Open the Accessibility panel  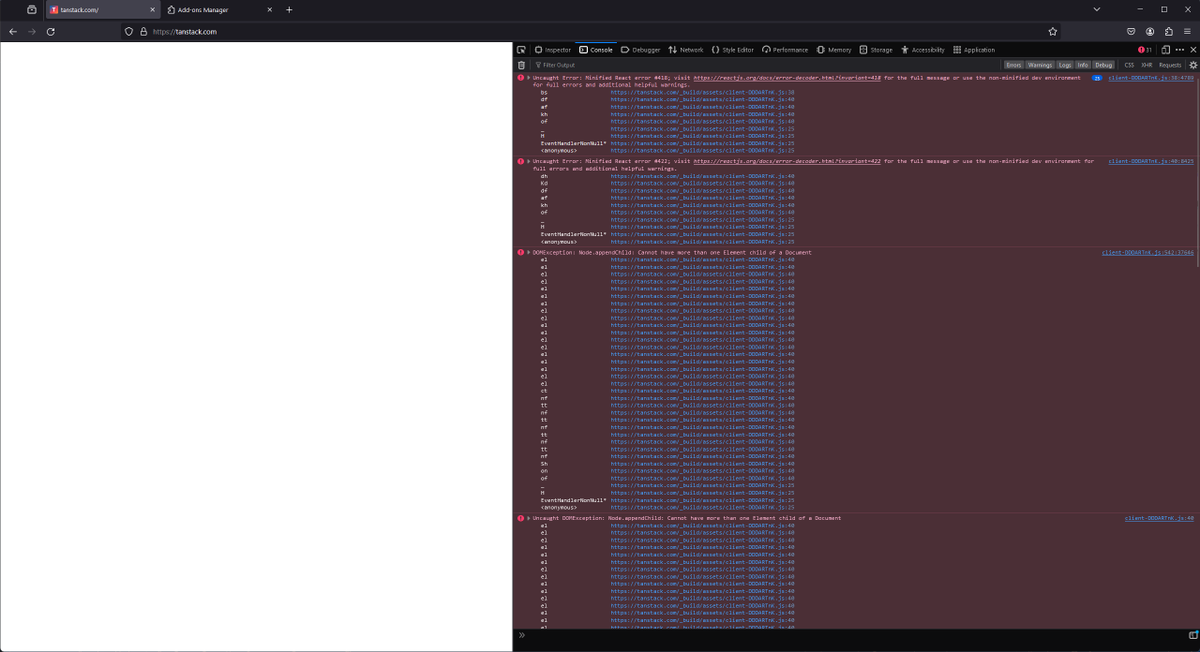[x=923, y=50]
